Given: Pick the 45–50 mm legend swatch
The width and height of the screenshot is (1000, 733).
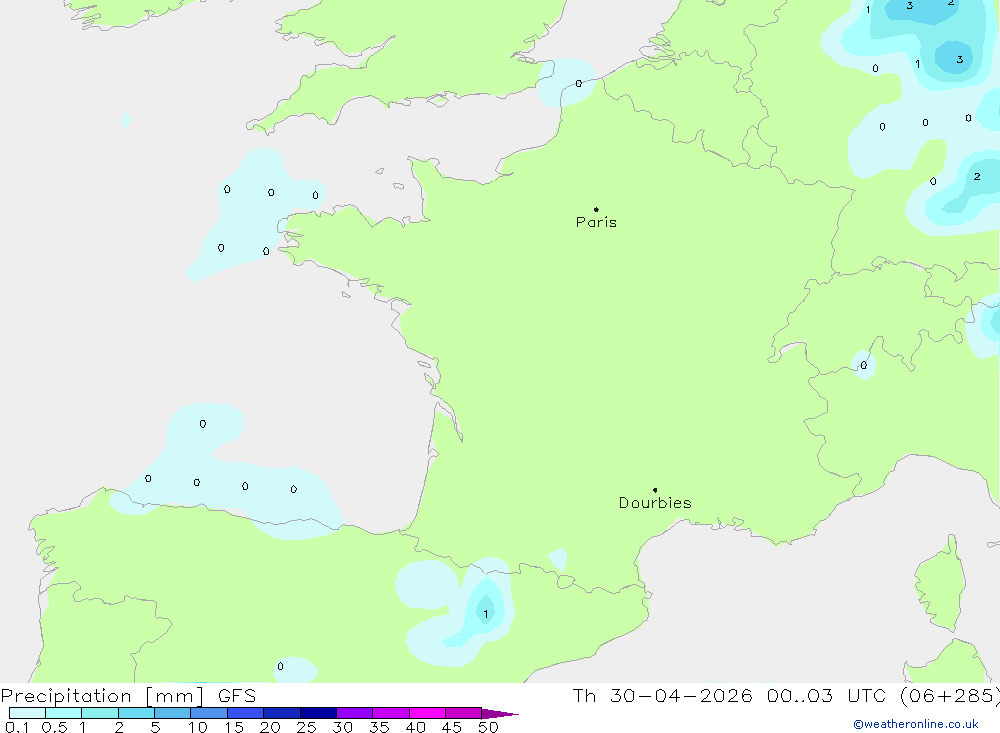Looking at the screenshot, I should (463, 713).
